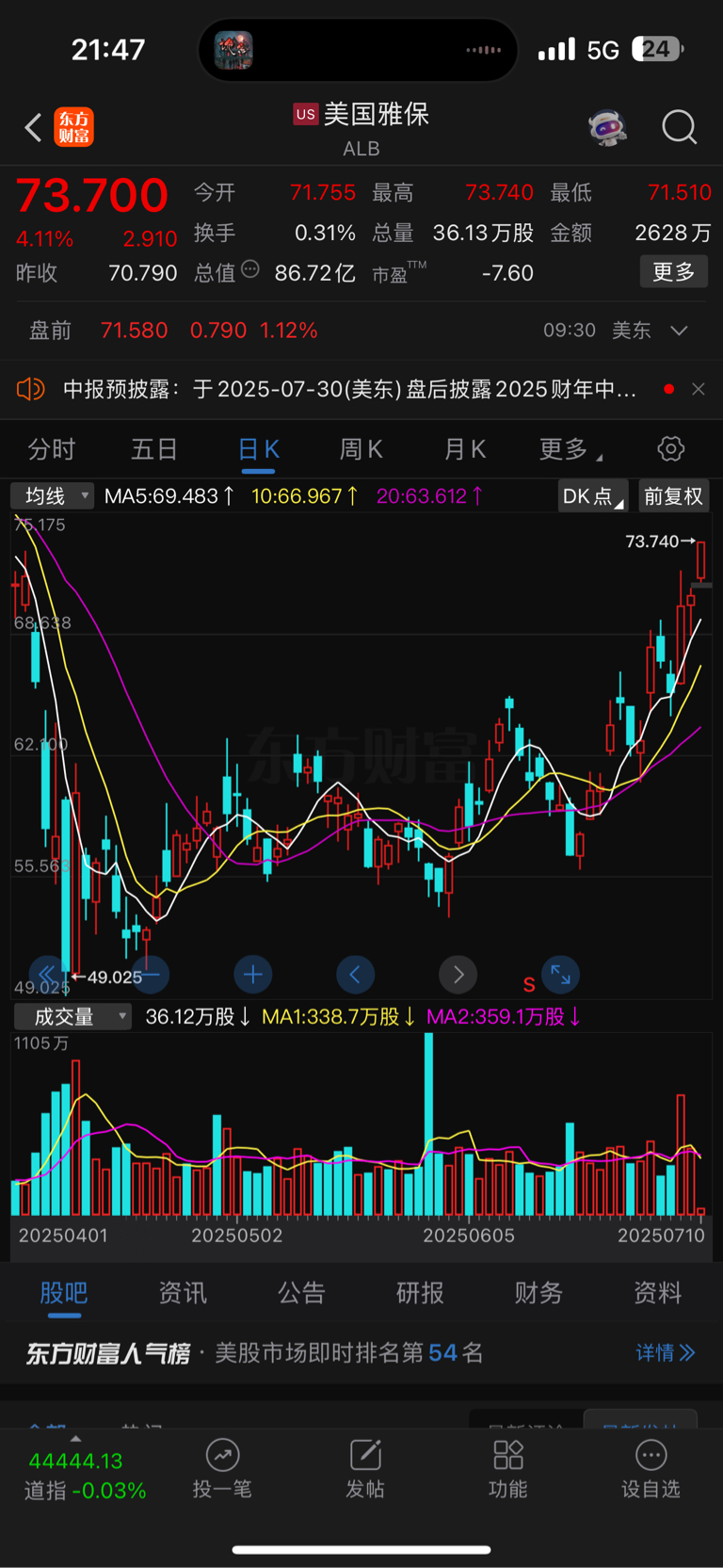Switch to 月K chart tab
This screenshot has width=723, height=1568.
click(x=465, y=449)
